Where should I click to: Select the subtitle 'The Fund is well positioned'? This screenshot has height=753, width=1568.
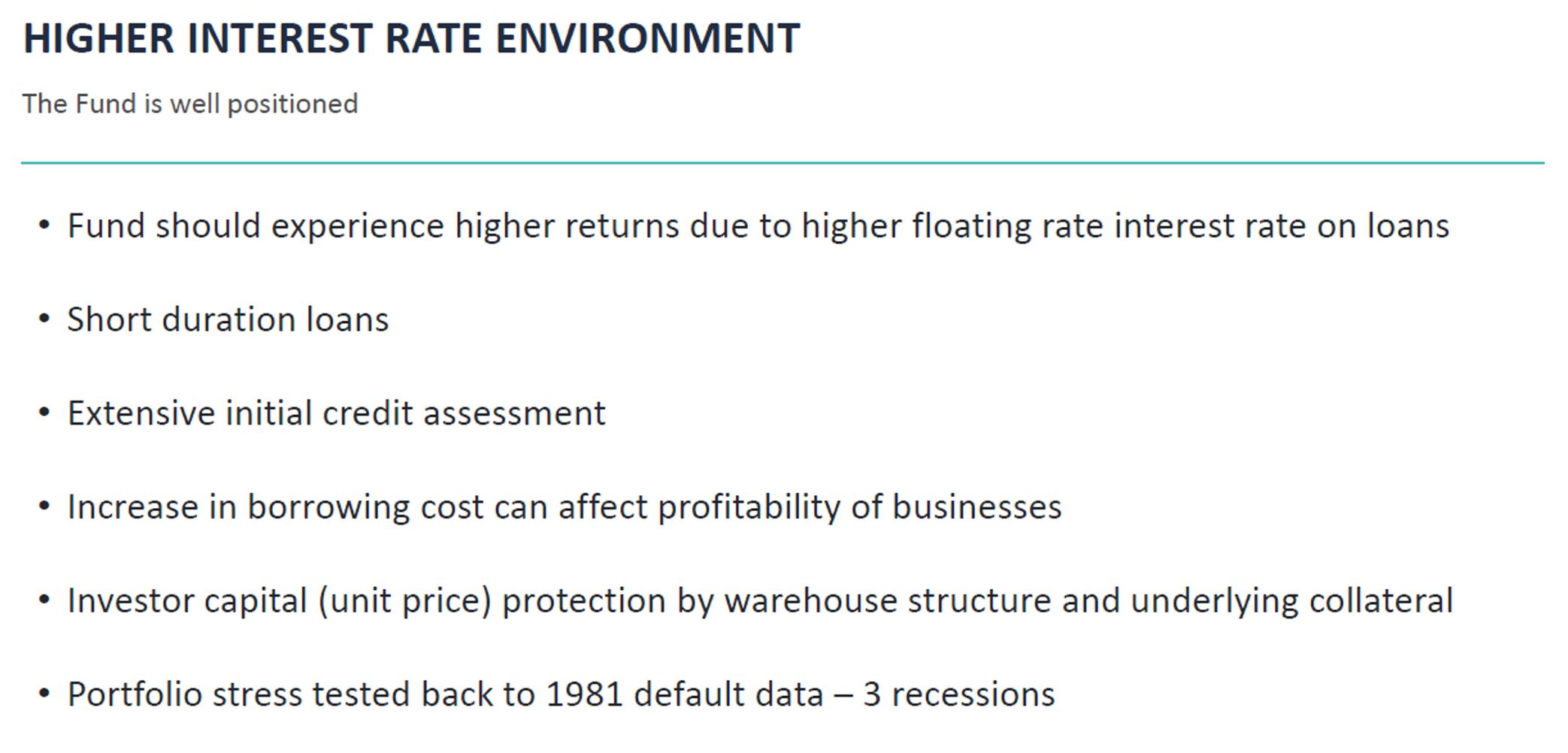[190, 104]
